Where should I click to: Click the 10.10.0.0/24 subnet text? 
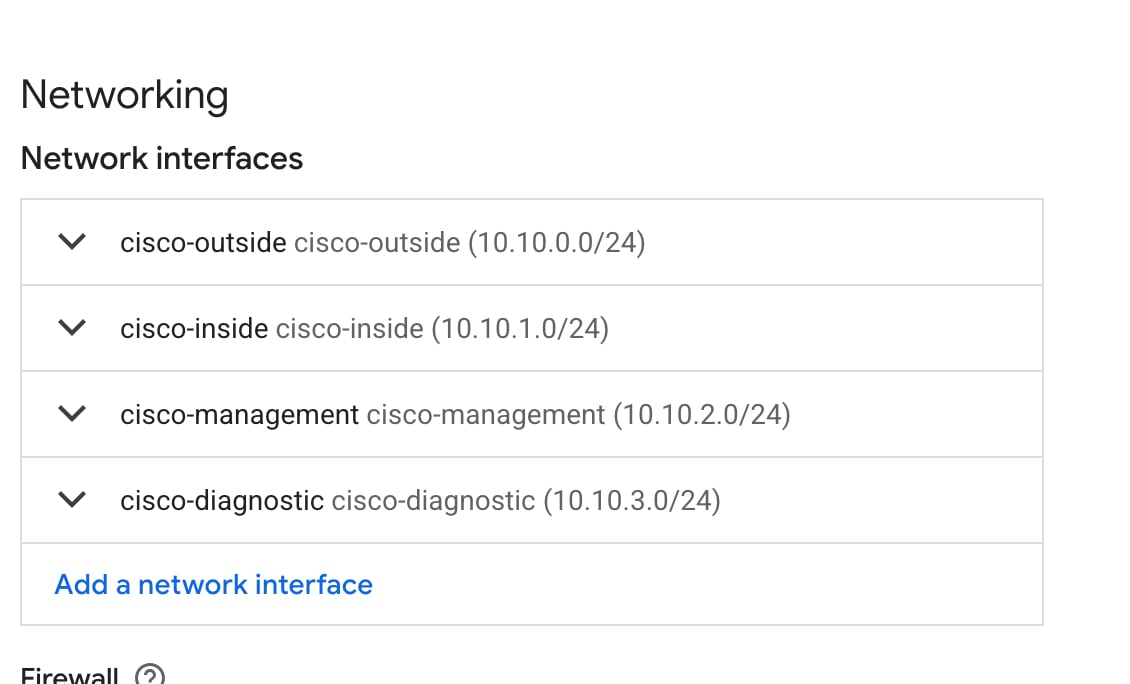557,242
